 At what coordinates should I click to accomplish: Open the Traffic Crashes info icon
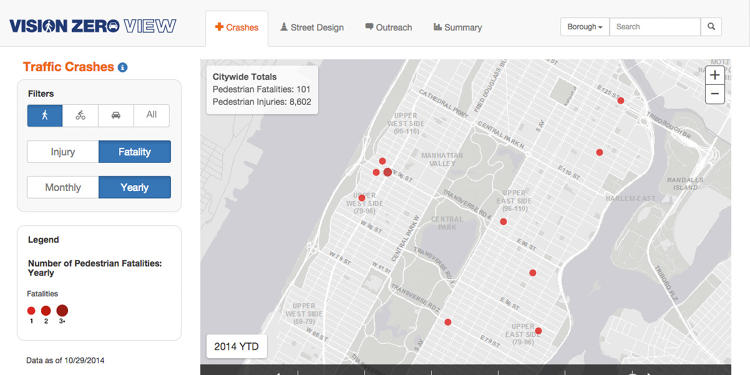(x=122, y=67)
